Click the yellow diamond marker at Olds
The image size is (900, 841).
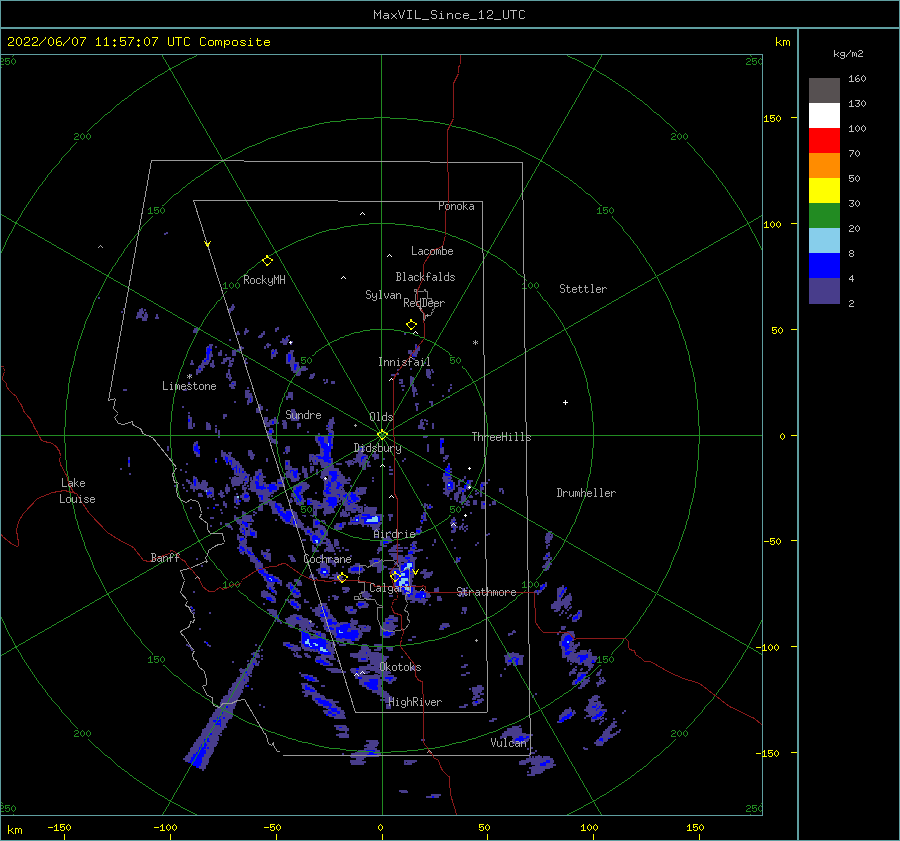click(382, 435)
